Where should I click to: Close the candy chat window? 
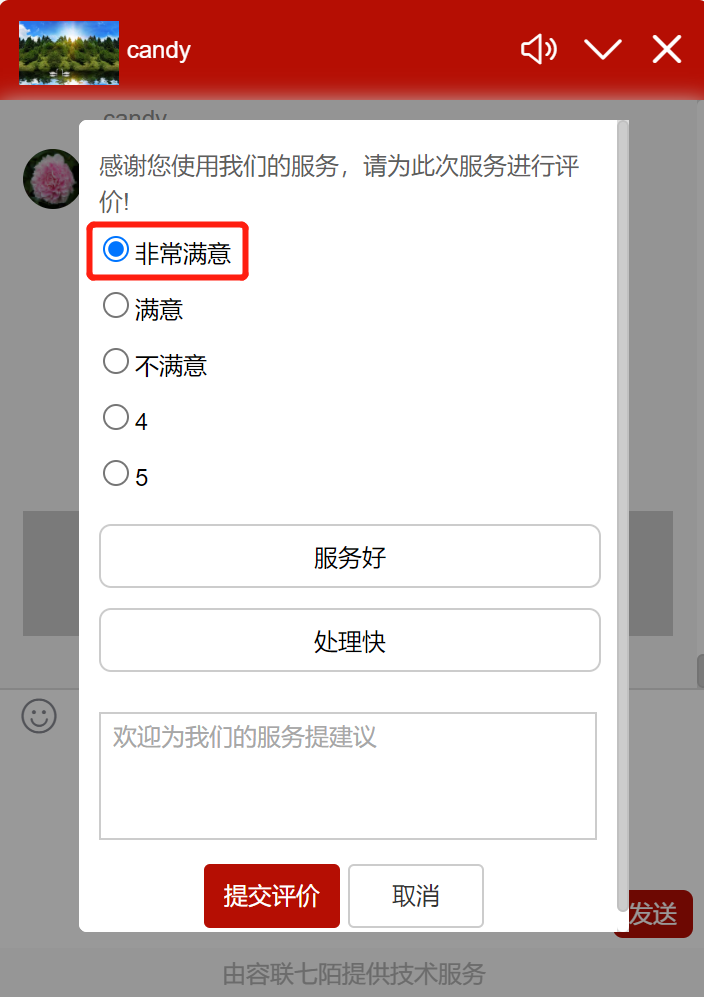tap(667, 49)
